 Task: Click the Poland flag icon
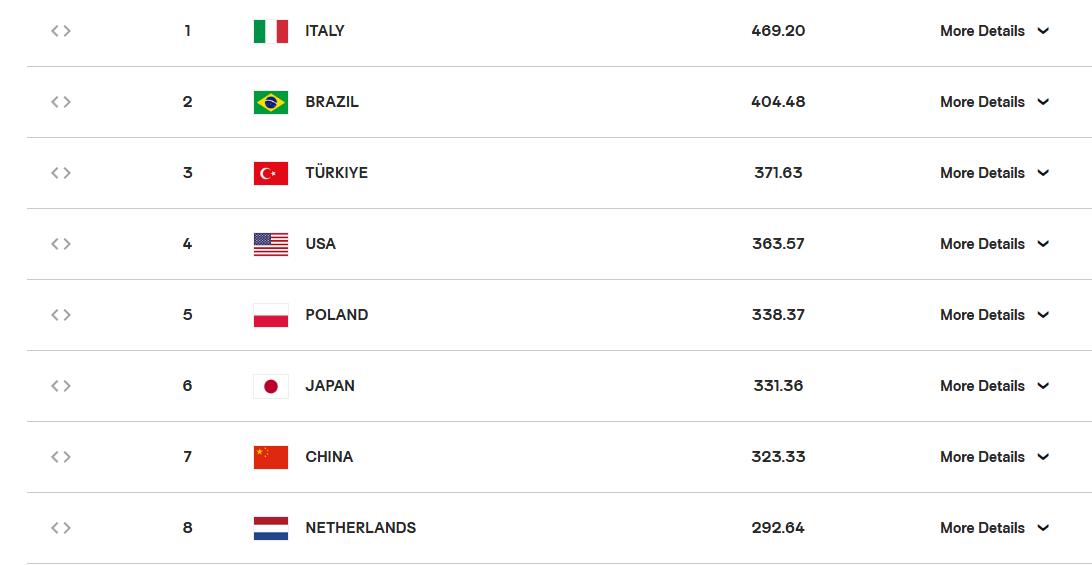(x=271, y=316)
